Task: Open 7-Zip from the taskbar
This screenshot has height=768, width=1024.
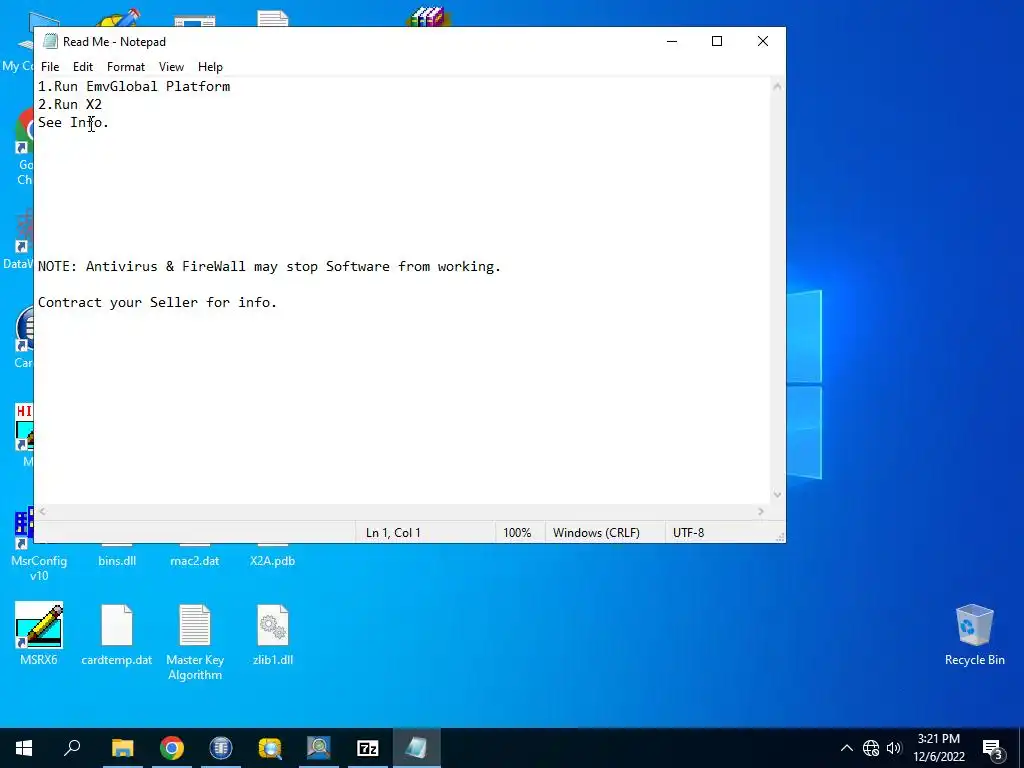Action: pos(368,748)
